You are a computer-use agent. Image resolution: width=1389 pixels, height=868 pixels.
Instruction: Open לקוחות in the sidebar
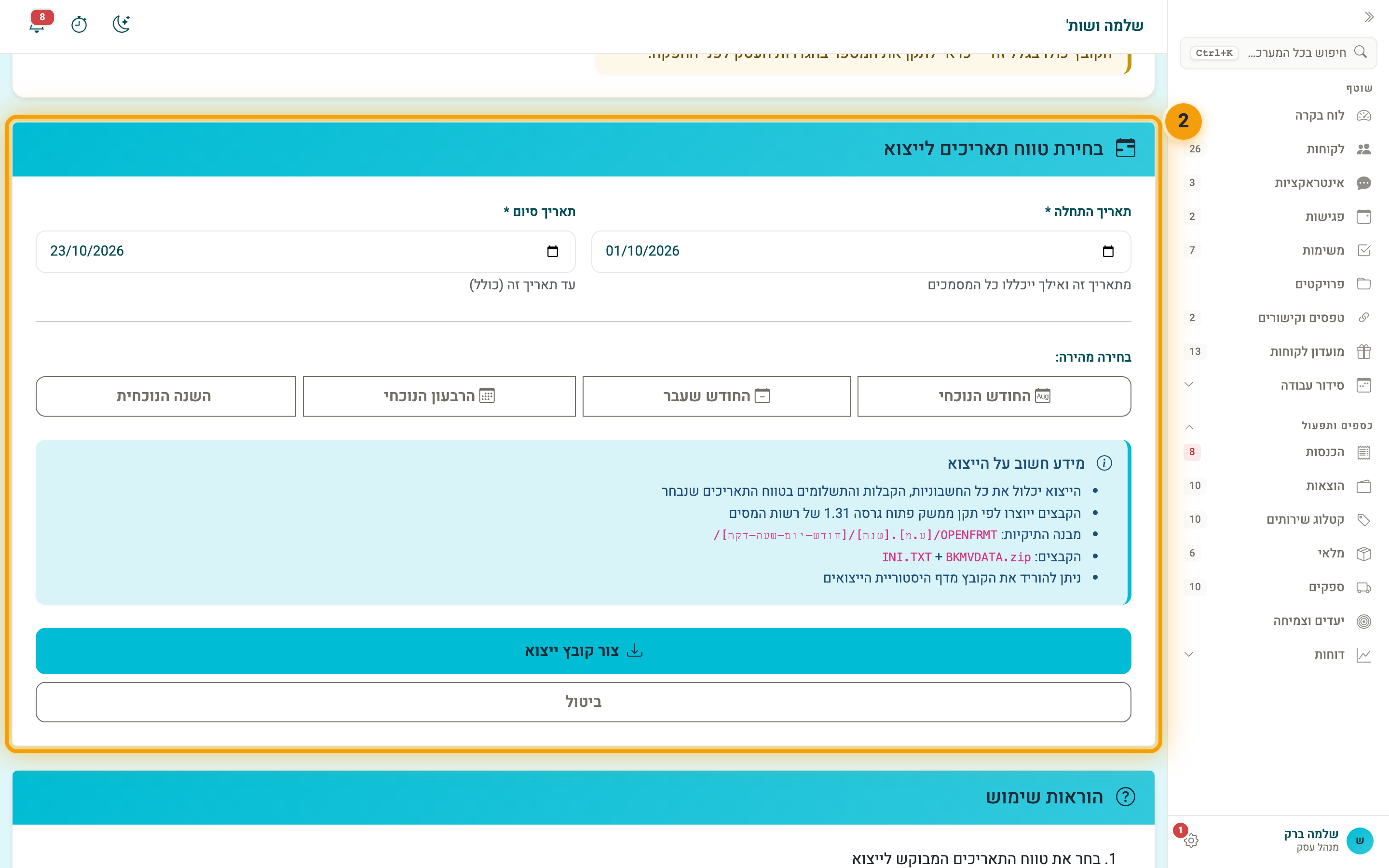1278,149
